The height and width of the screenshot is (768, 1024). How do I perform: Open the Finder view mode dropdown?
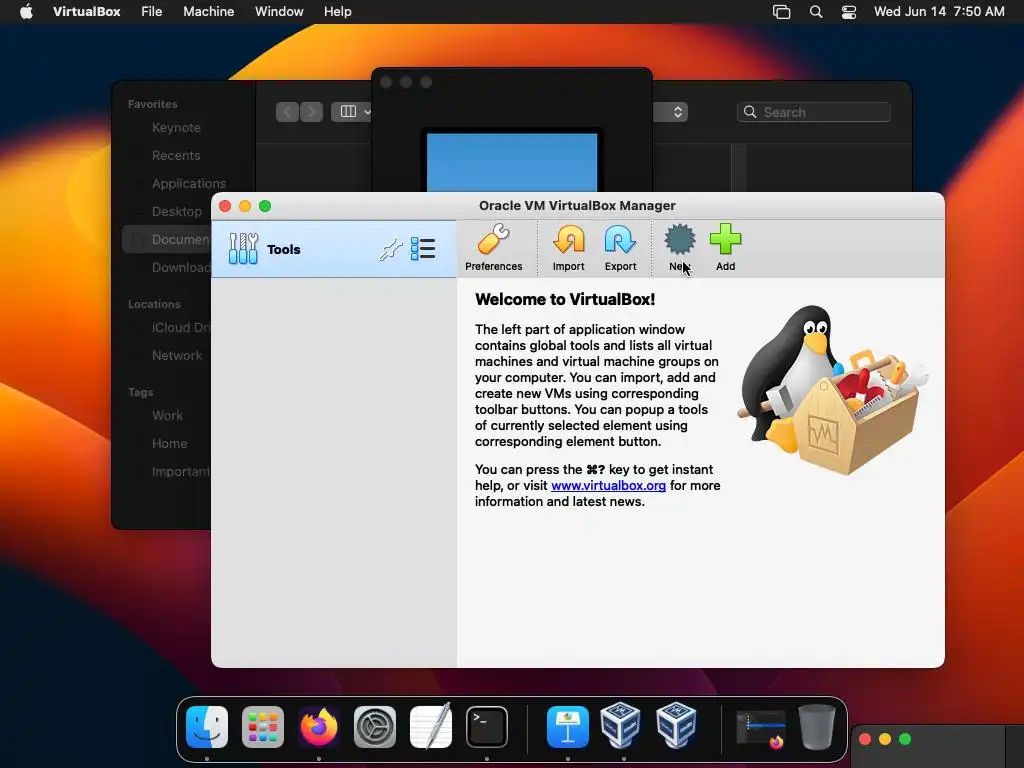352,112
